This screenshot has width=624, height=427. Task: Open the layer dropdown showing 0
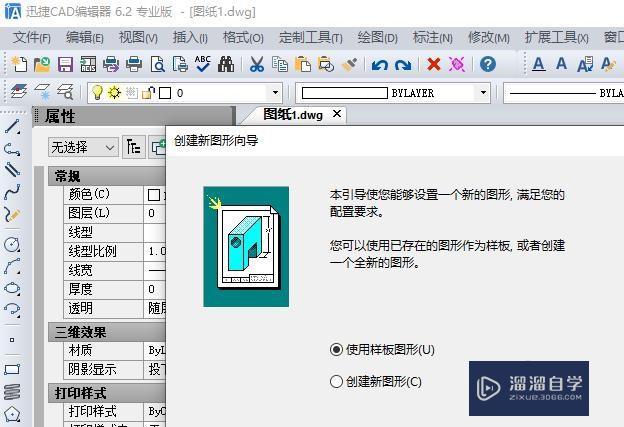coord(275,93)
